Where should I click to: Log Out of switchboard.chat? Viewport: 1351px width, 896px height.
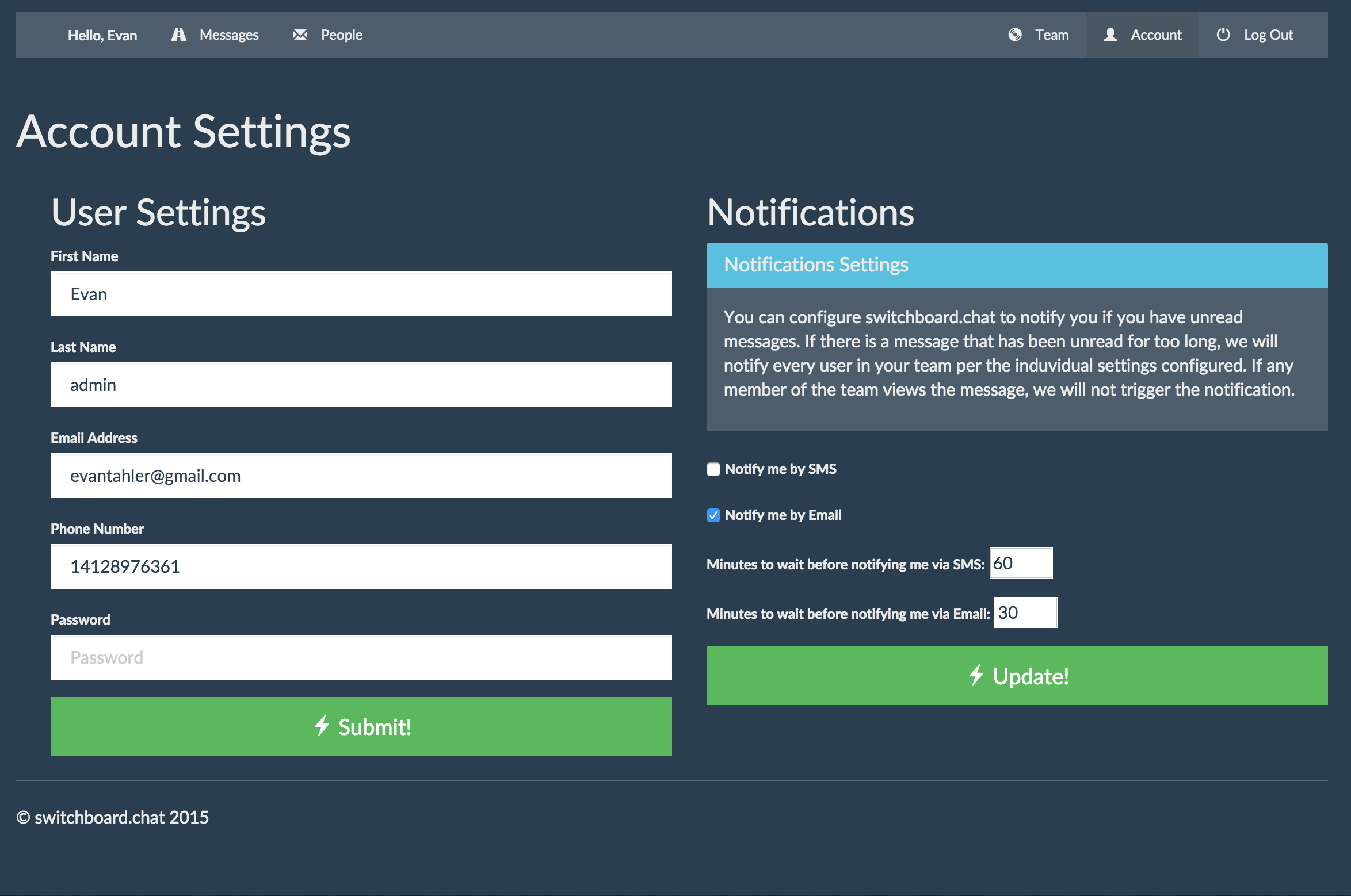tap(1269, 34)
